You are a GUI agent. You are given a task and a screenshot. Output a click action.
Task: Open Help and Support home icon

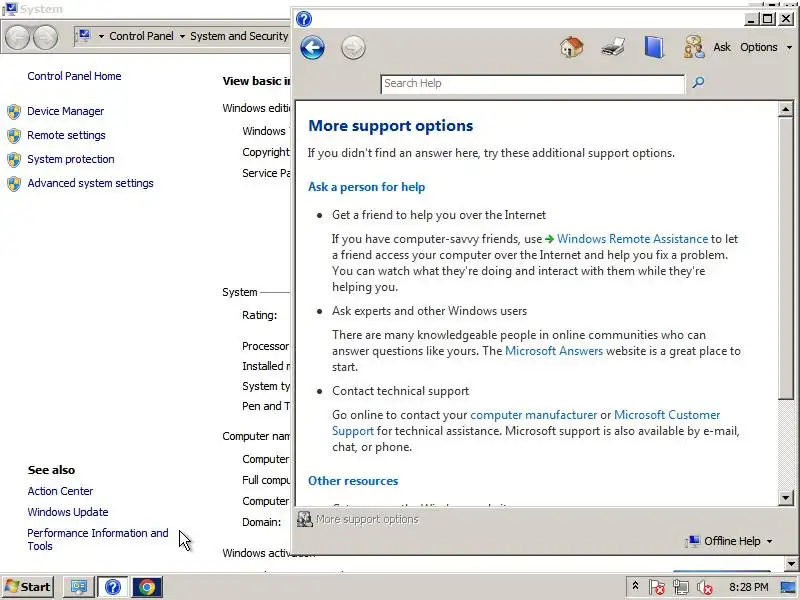tap(571, 47)
